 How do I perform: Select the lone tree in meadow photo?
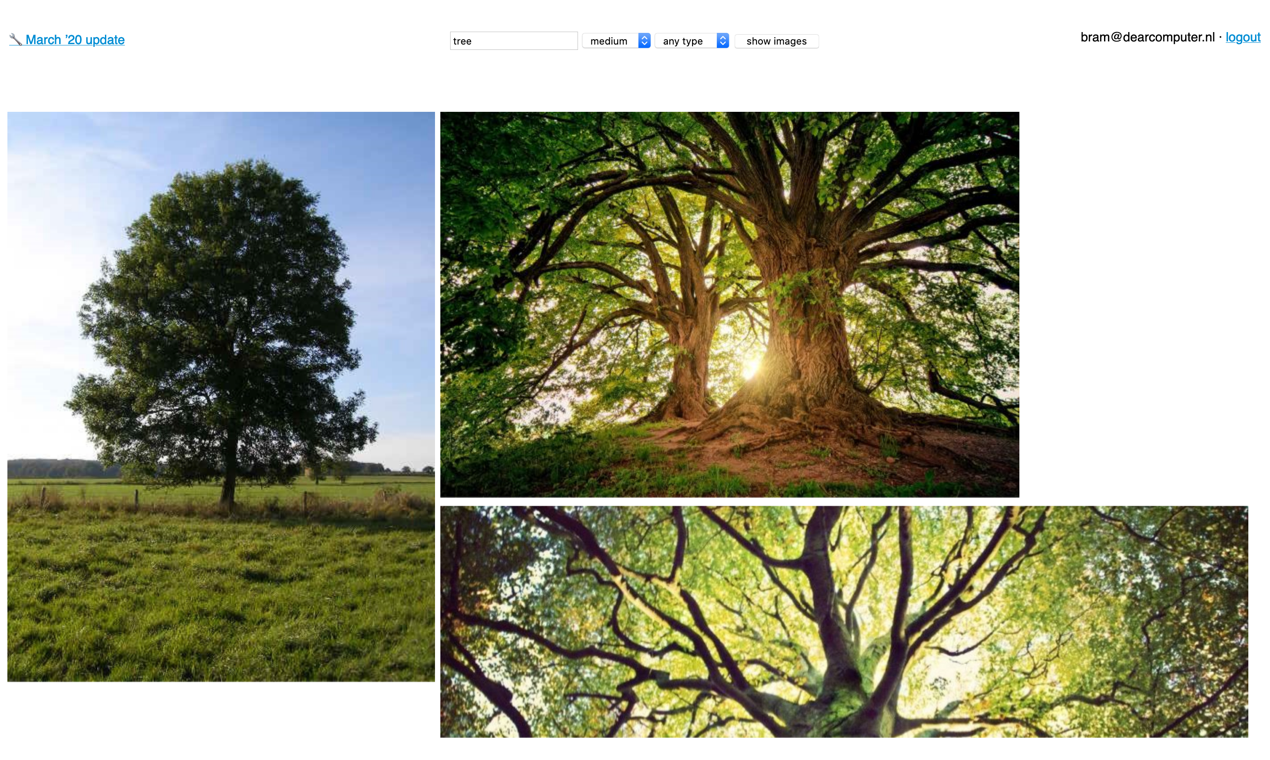point(221,395)
